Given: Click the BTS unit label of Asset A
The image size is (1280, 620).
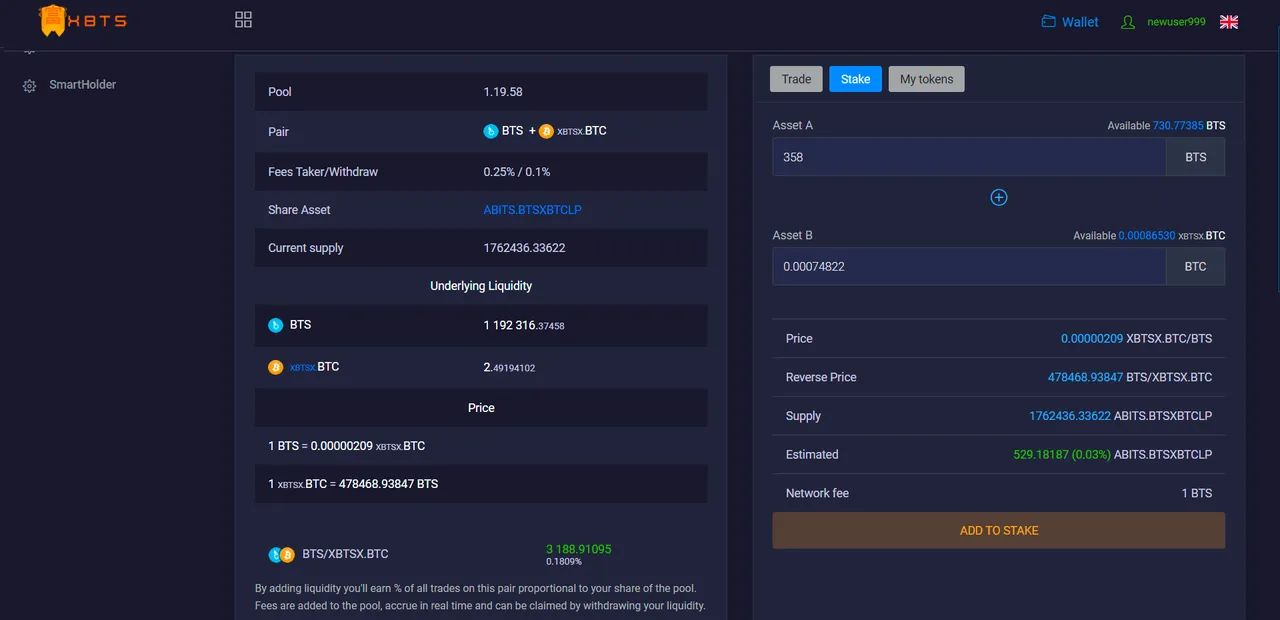Looking at the screenshot, I should pyautogui.click(x=1195, y=157).
